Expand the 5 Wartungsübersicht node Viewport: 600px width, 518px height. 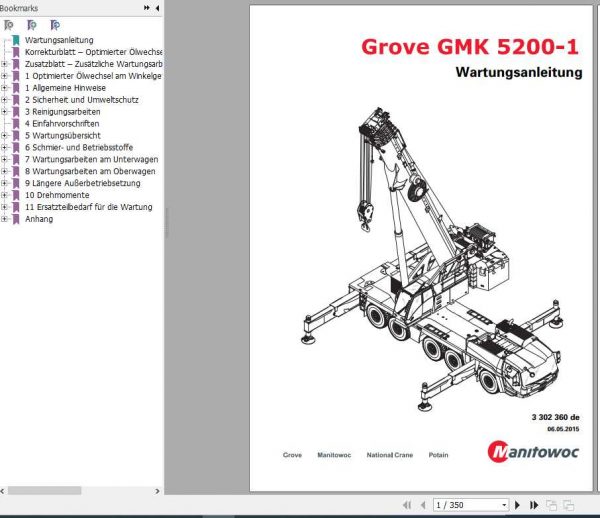(x=4, y=135)
